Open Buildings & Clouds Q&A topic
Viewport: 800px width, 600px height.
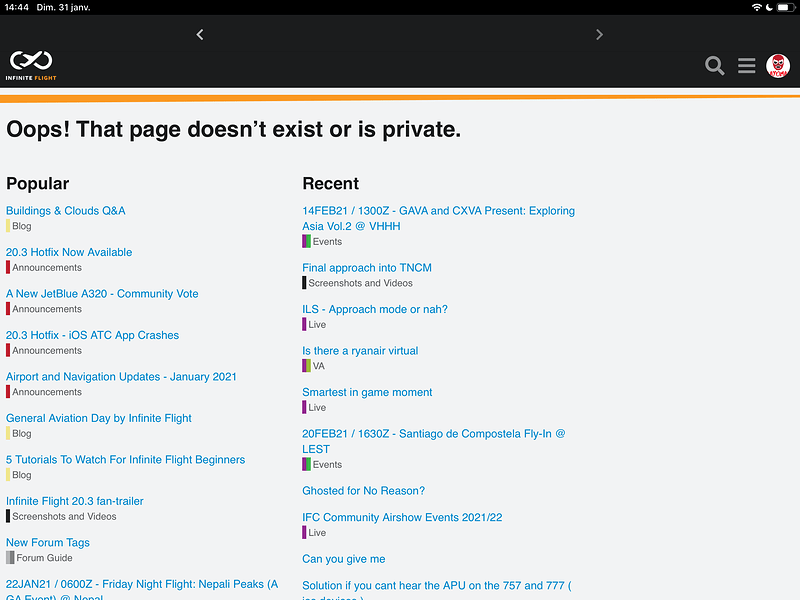[x=65, y=211]
